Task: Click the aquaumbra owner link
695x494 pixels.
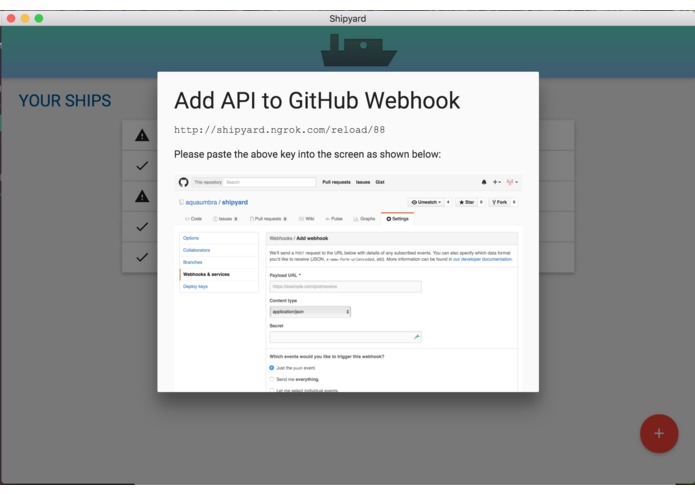Action: click(x=201, y=202)
